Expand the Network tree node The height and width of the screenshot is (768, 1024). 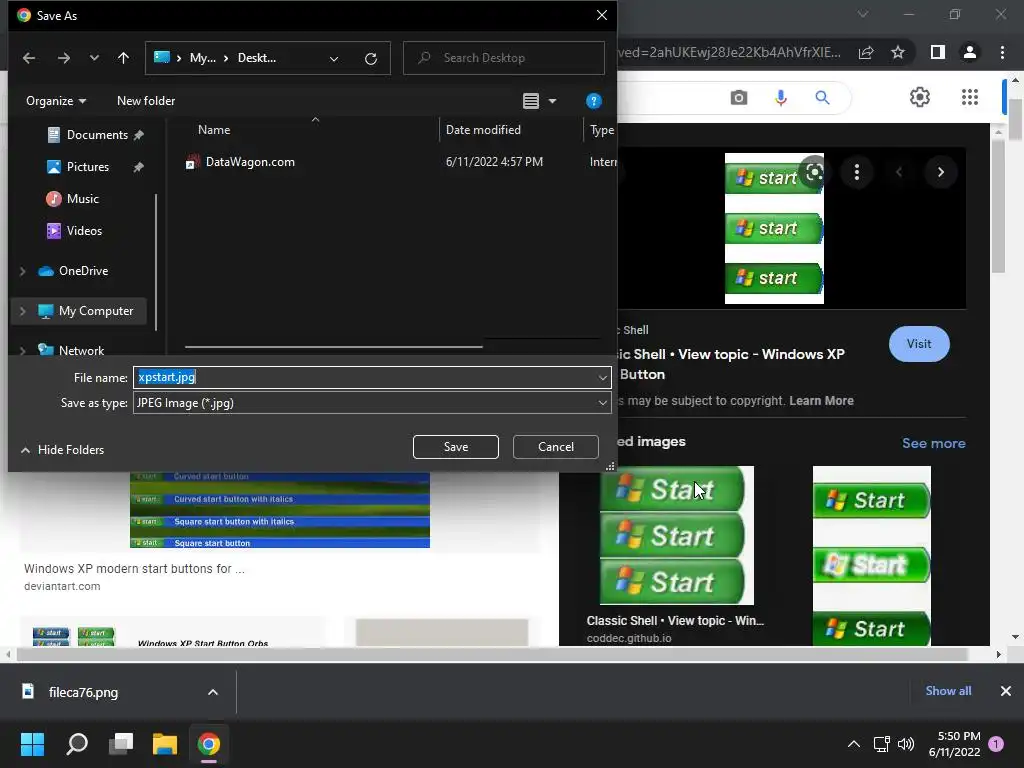[x=23, y=351]
